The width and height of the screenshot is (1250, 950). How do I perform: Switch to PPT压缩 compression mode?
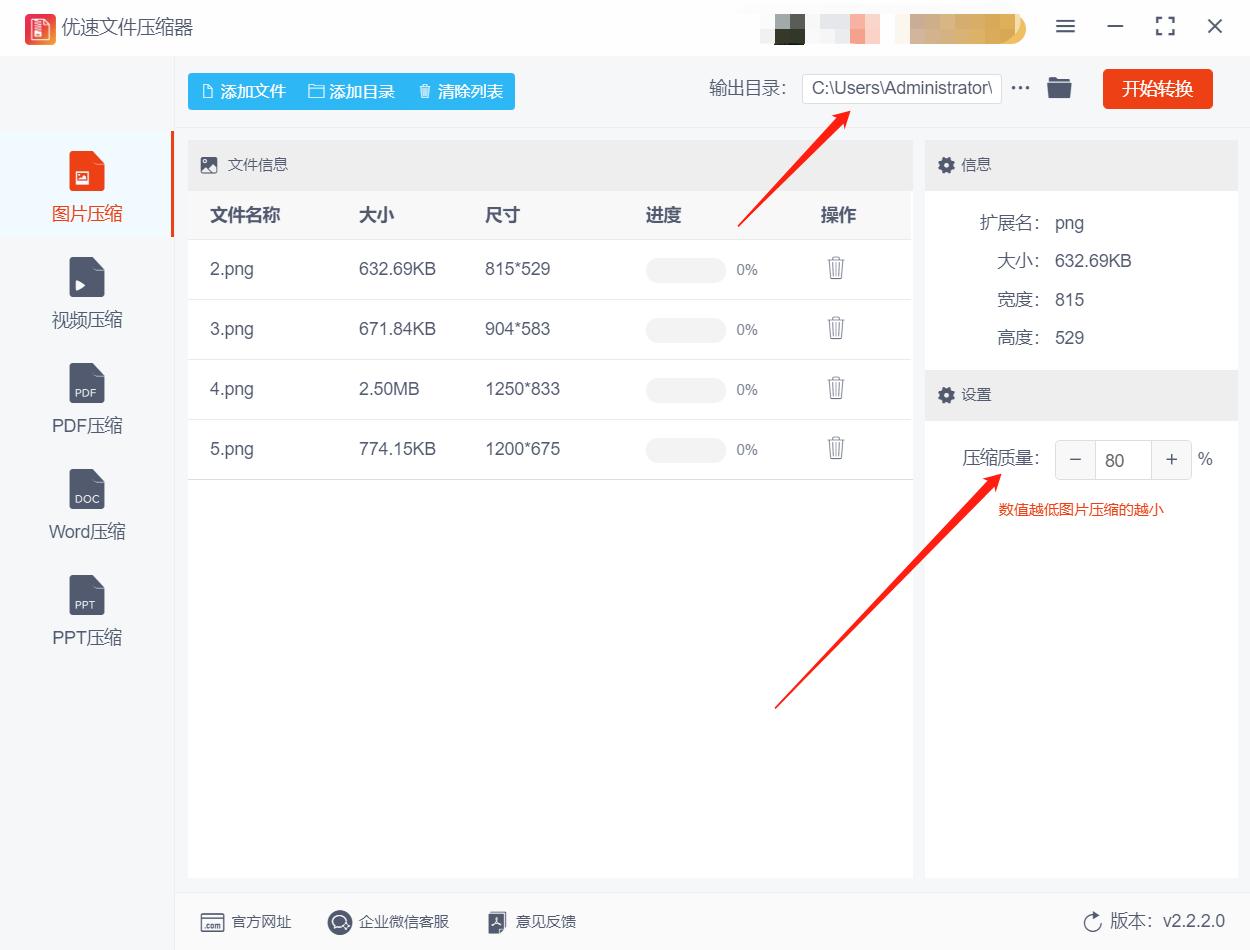(x=86, y=610)
